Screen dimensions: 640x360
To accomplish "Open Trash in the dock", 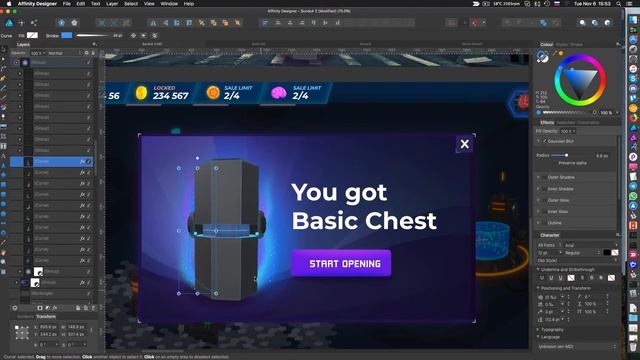I will (x=633, y=347).
